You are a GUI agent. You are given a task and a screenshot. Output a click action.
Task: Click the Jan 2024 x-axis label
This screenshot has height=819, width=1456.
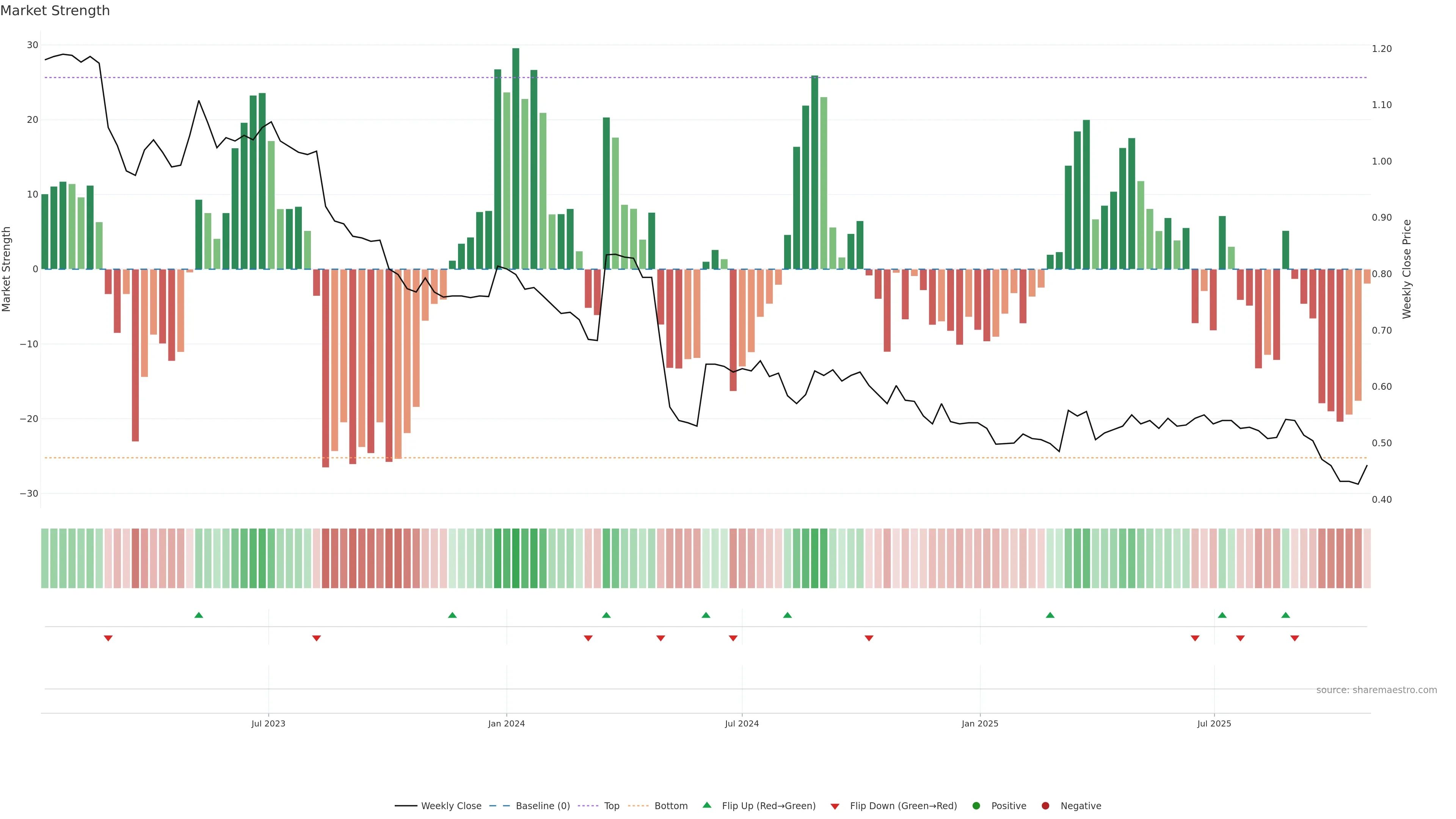click(x=507, y=723)
